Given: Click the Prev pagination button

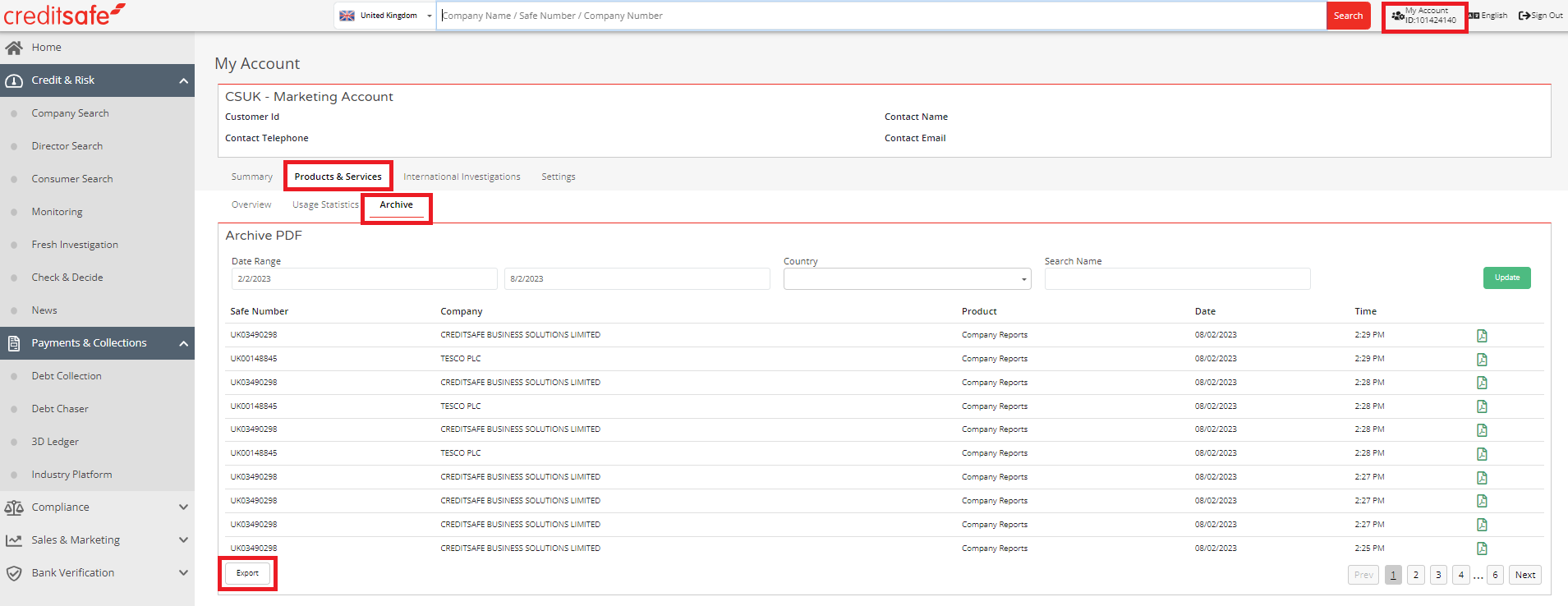Looking at the screenshot, I should [x=1363, y=575].
